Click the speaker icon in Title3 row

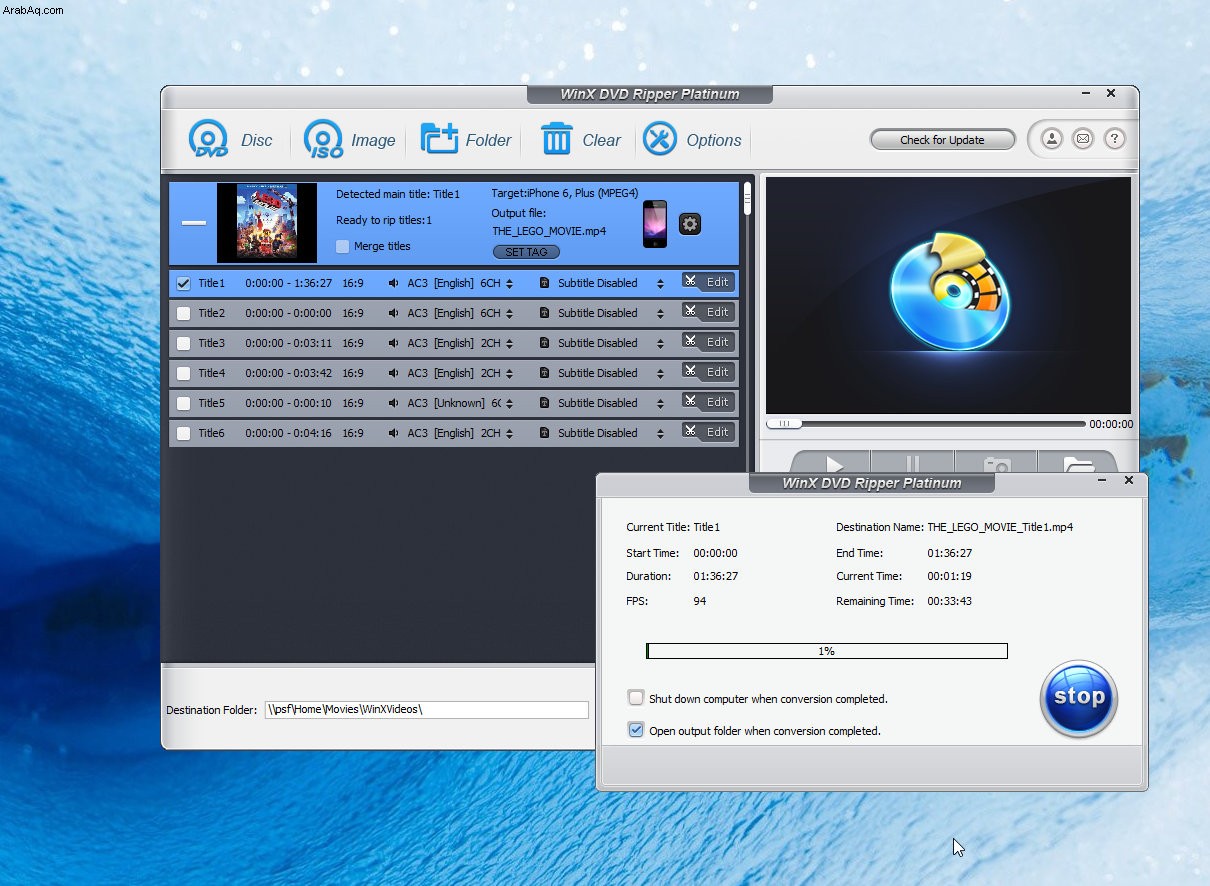393,343
